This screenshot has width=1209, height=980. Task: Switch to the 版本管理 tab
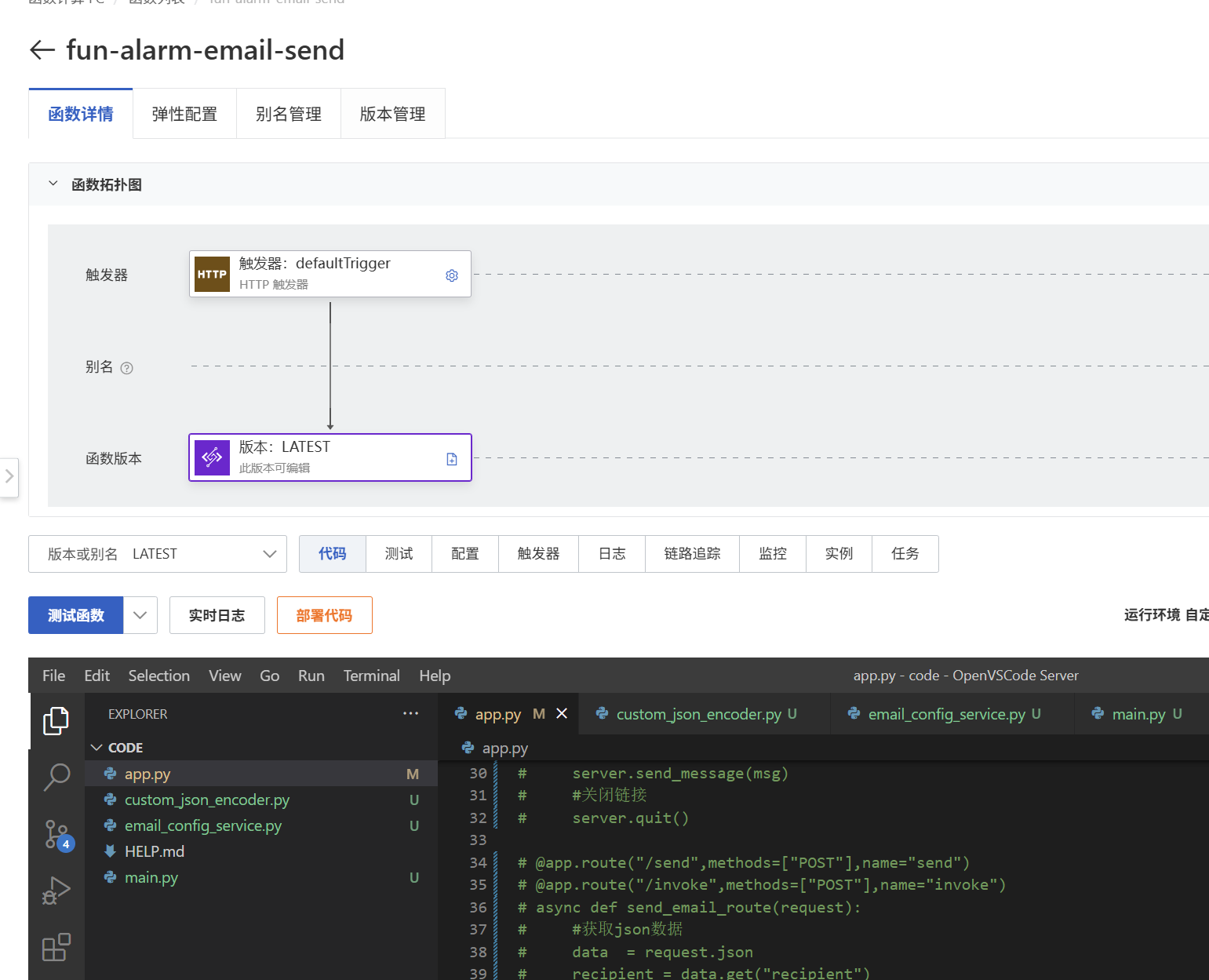point(393,114)
